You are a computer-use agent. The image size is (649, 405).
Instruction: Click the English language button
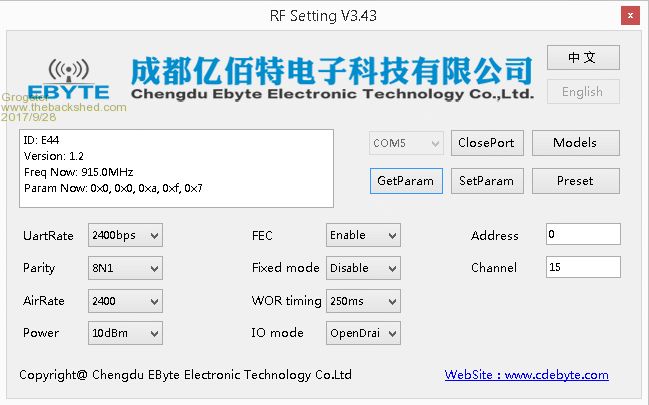point(583,92)
